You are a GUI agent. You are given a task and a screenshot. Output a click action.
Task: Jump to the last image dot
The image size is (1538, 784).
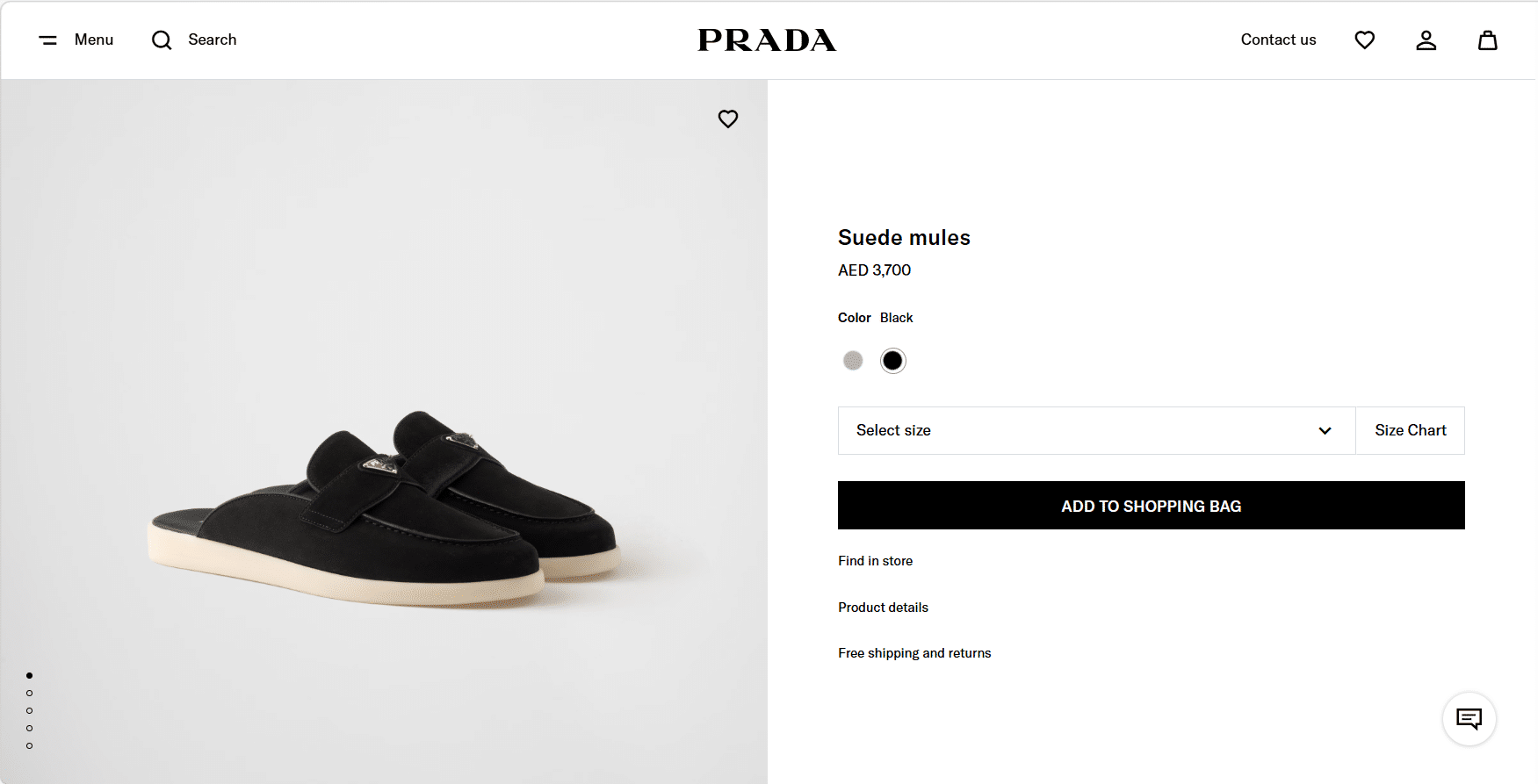click(x=30, y=745)
